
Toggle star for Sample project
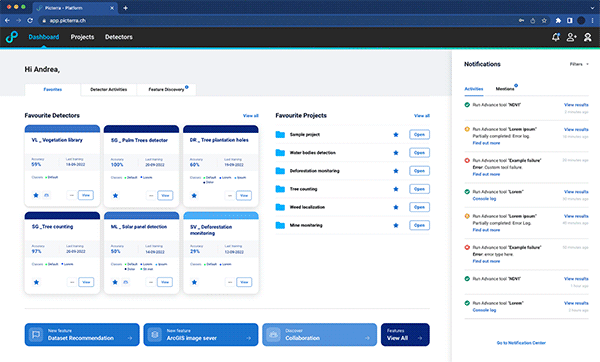tap(396, 135)
